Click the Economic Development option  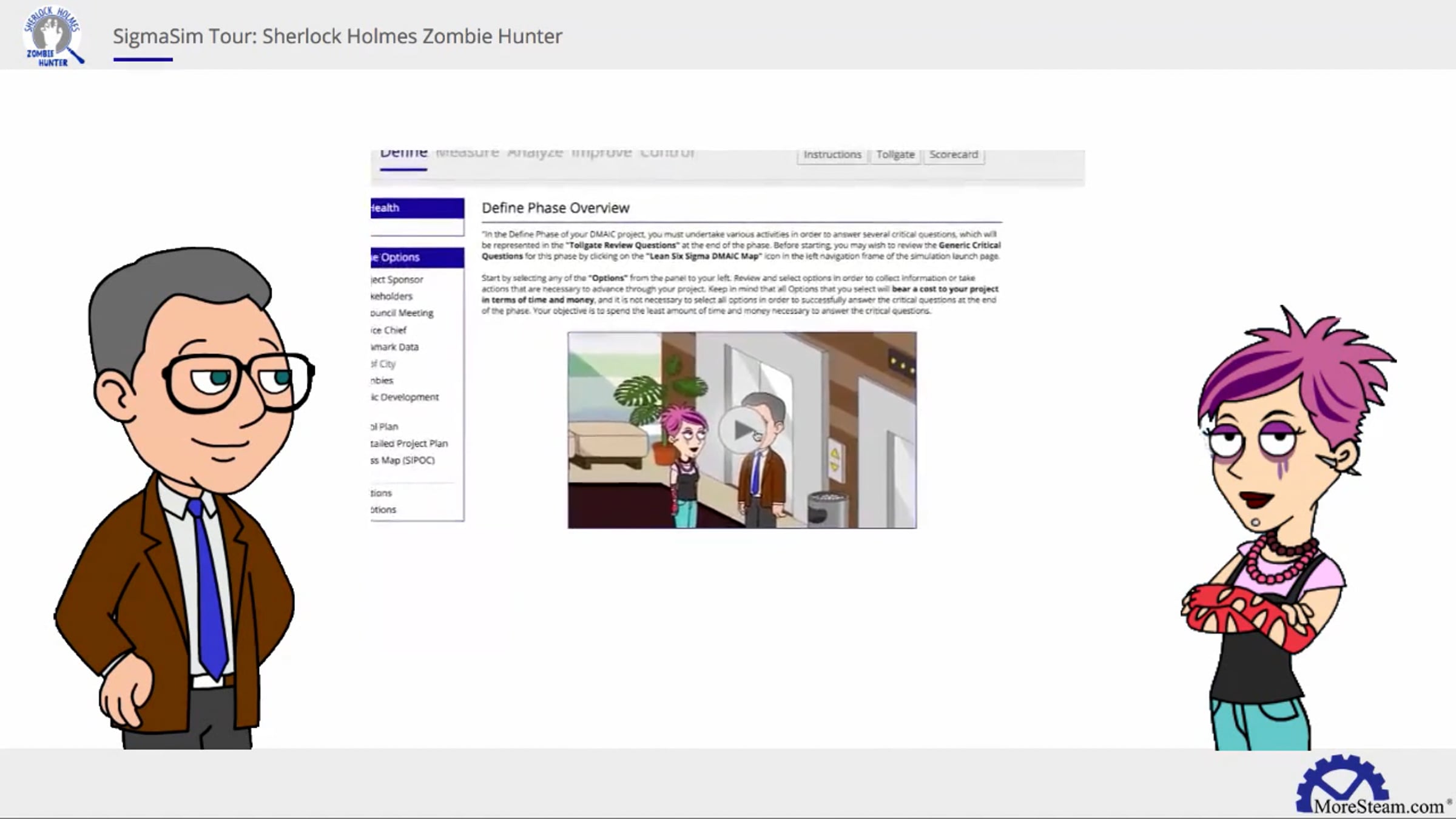405,397
